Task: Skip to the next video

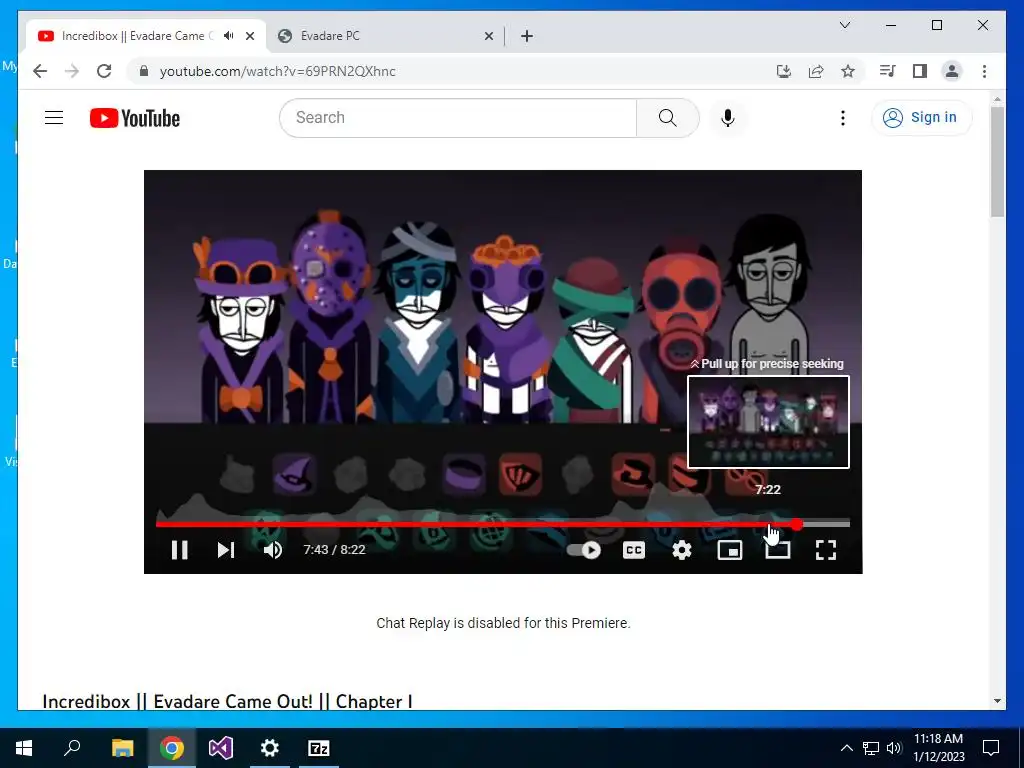Action: point(226,550)
